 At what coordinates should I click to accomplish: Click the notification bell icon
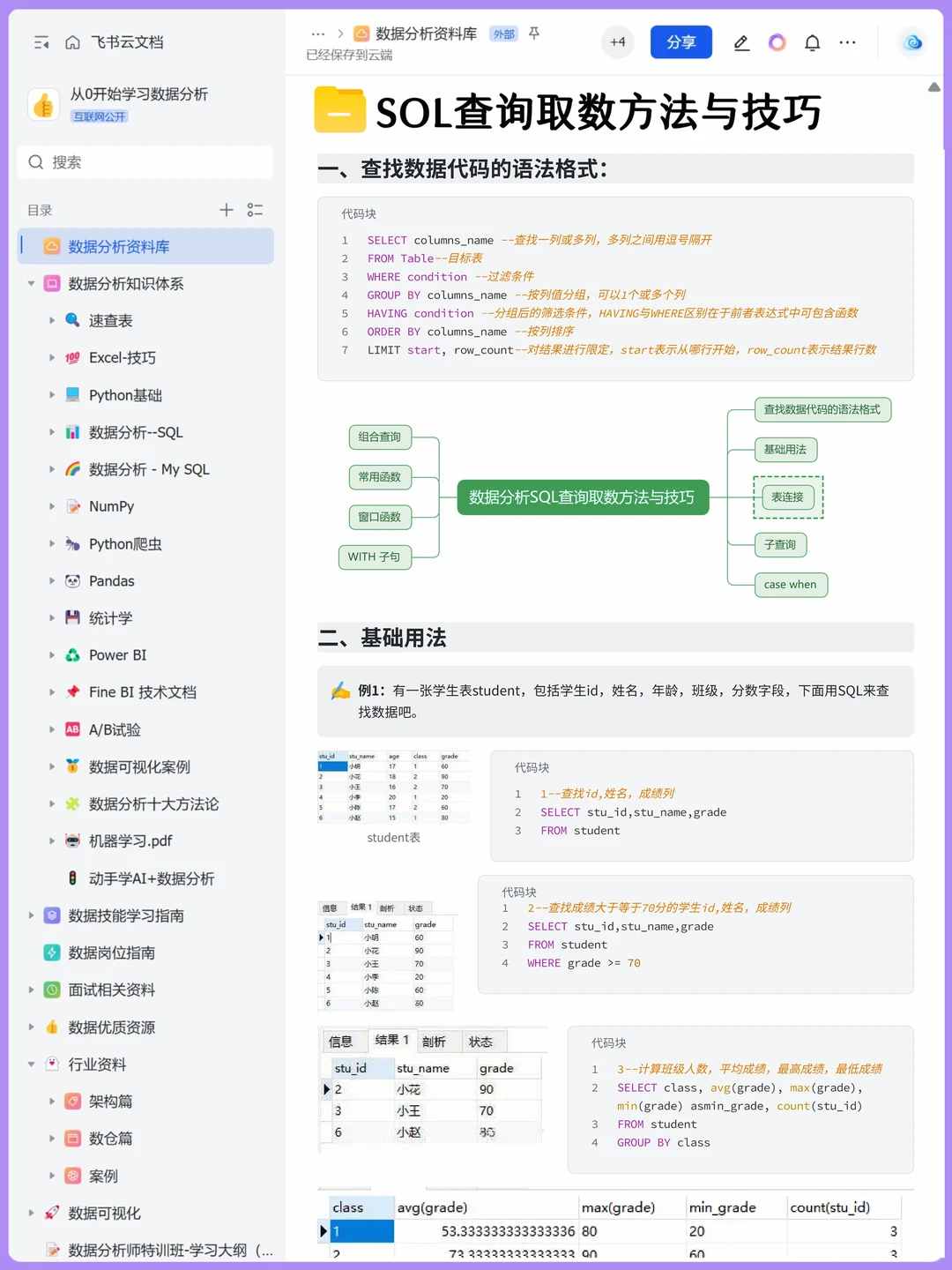(x=812, y=41)
